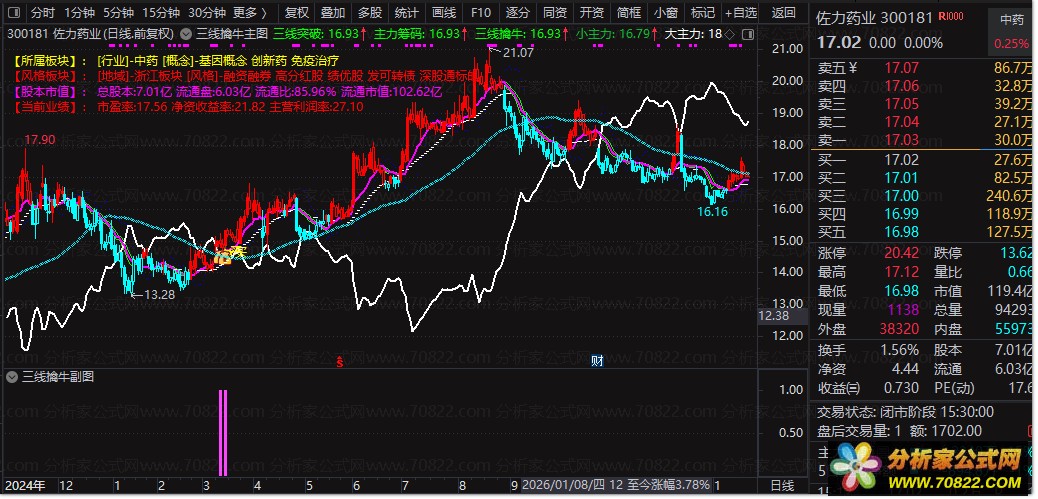Select the 卖四 price 17.06
Image resolution: width=1038 pixels, height=499 pixels.
point(902,85)
